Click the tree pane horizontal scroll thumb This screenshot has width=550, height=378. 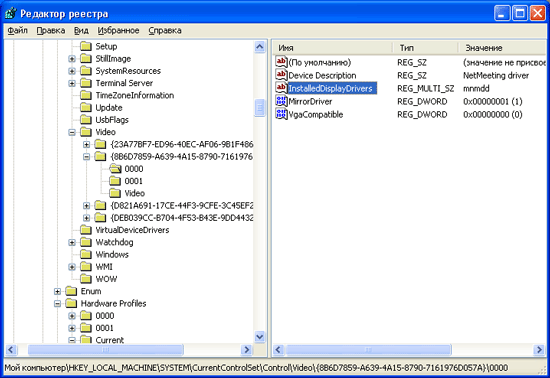(106, 350)
